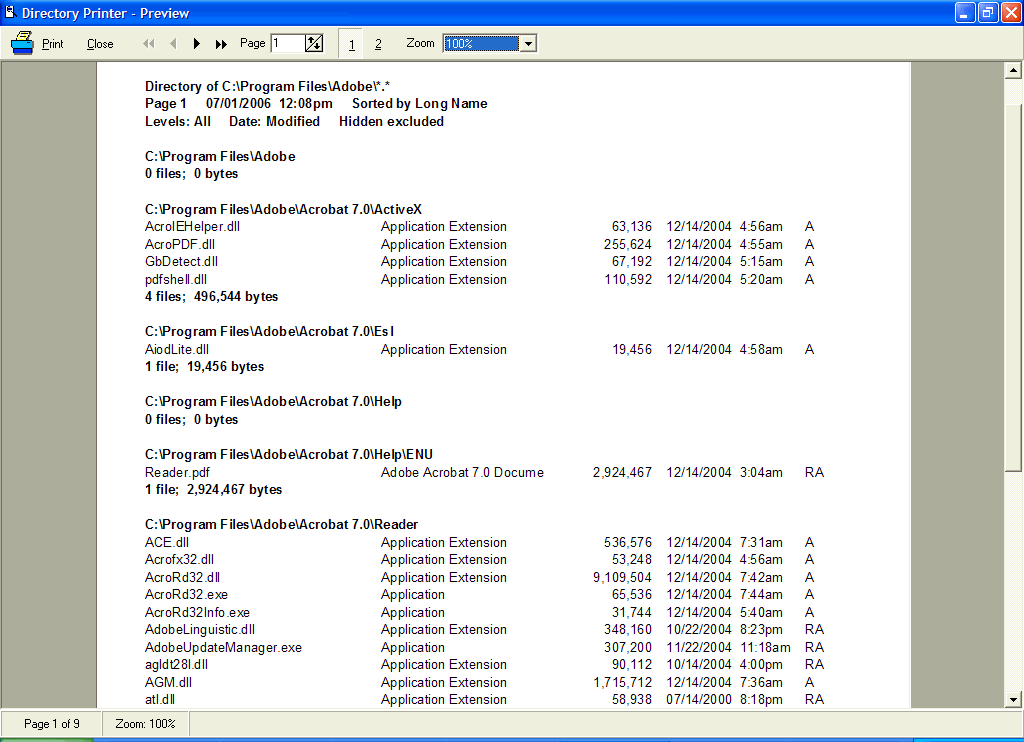Select the 100% zoom combo box field
Image resolution: width=1024 pixels, height=742 pixels.
(x=482, y=44)
